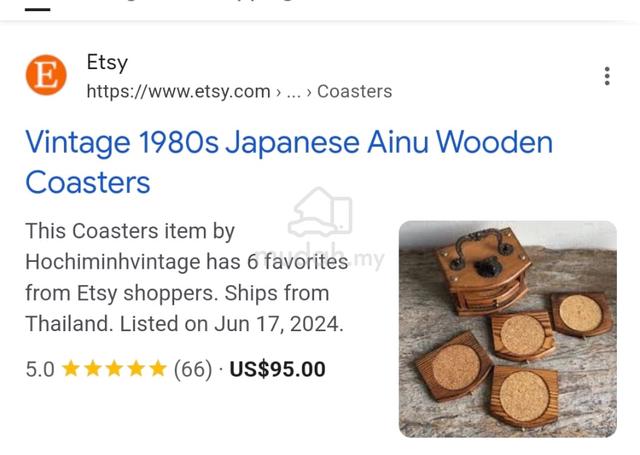640x455 pixels.
Task: Click the orange Etsy logo icon
Action: (x=46, y=75)
